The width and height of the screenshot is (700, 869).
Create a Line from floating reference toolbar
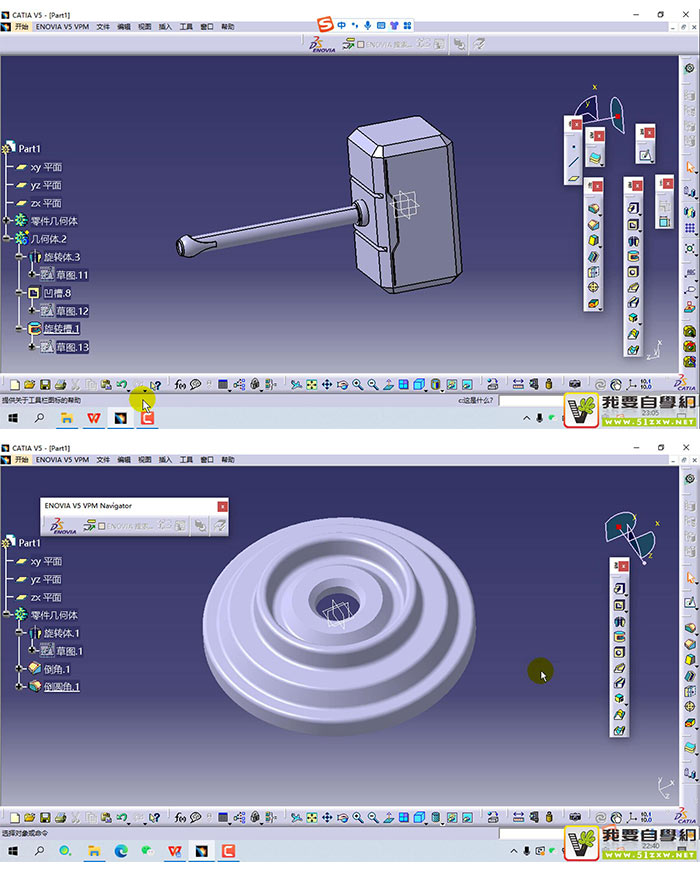click(x=574, y=162)
